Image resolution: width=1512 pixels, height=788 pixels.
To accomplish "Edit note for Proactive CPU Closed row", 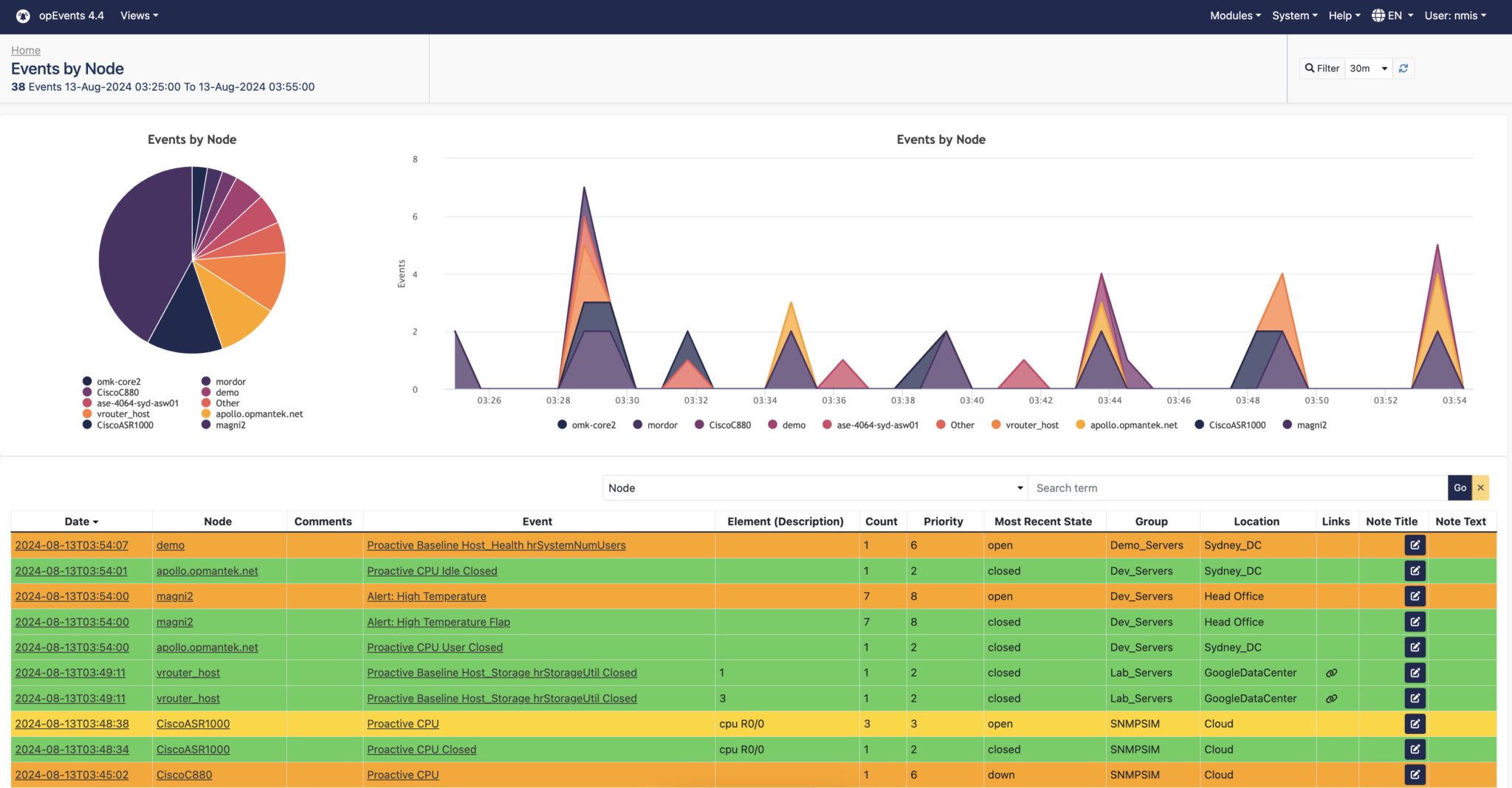I will (1415, 749).
